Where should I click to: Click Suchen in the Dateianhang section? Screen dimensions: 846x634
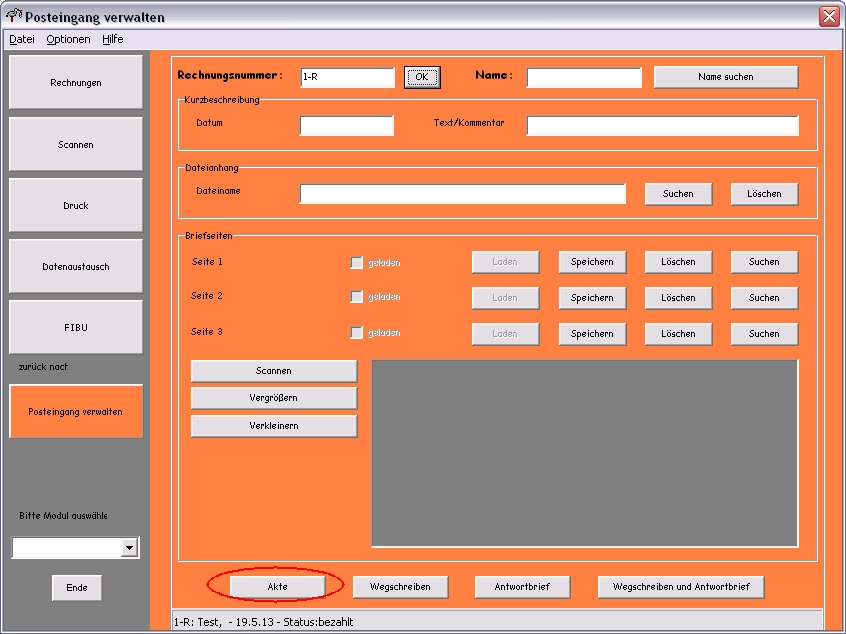click(x=678, y=194)
